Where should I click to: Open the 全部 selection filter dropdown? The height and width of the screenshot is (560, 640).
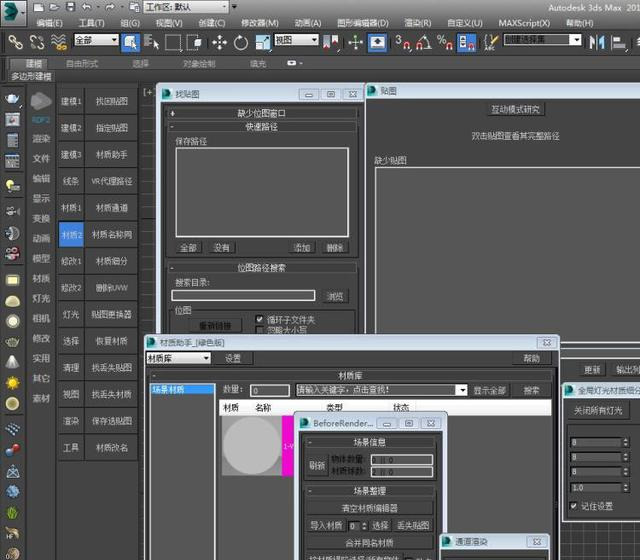pyautogui.click(x=96, y=41)
